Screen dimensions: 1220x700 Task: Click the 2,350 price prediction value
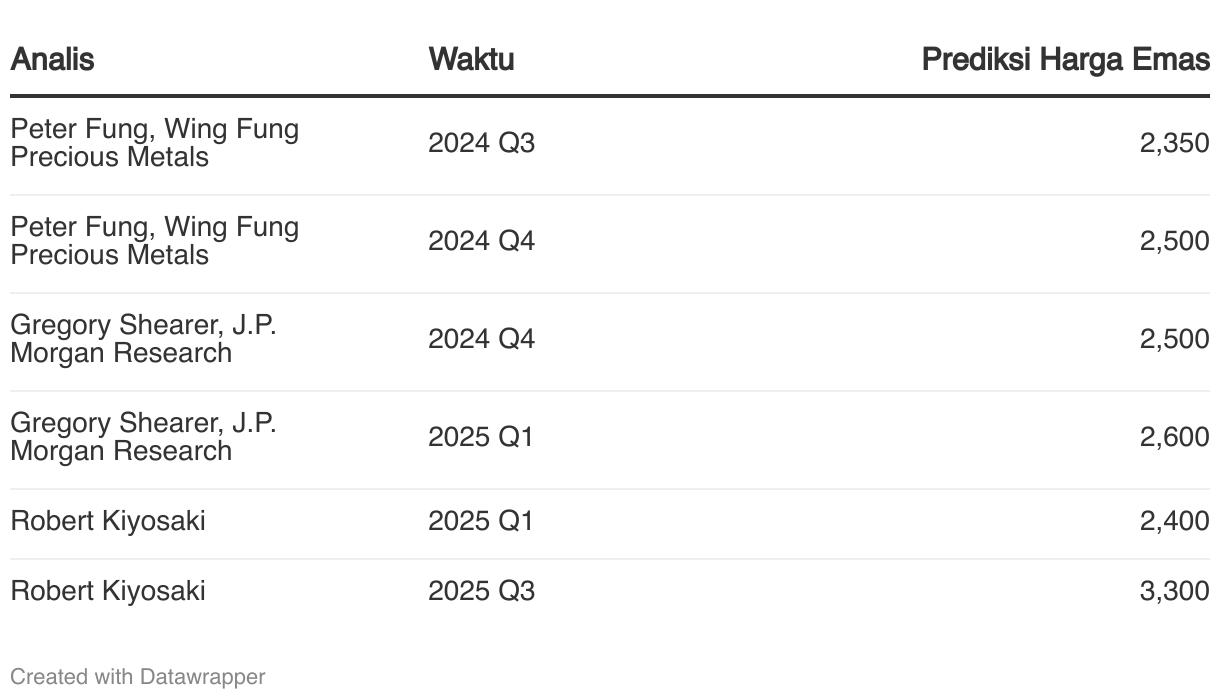point(1174,143)
